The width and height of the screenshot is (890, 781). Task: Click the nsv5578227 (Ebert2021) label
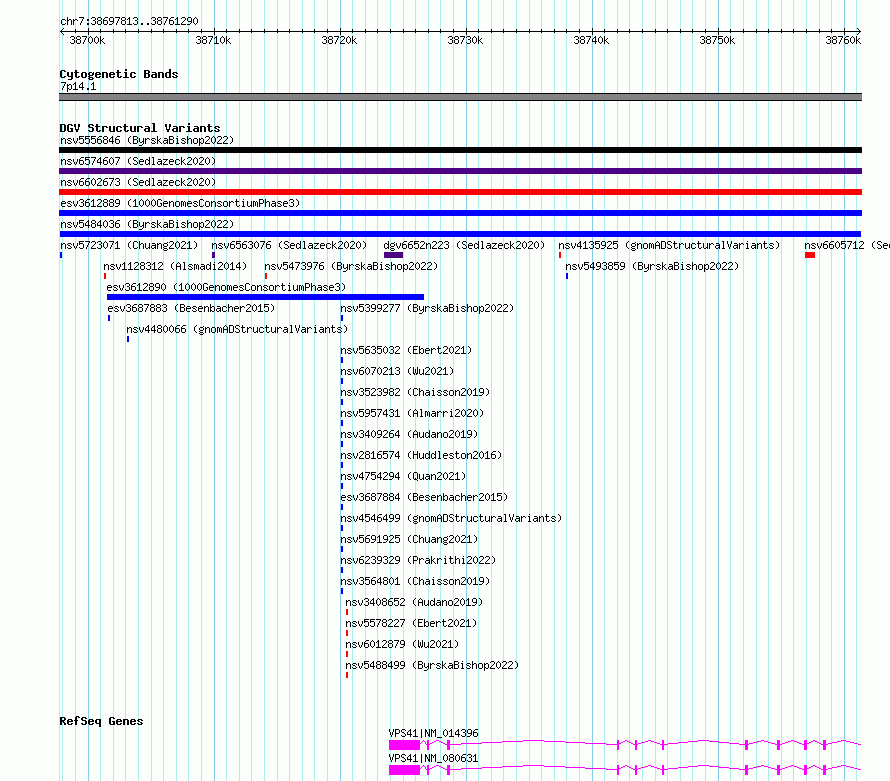point(411,623)
